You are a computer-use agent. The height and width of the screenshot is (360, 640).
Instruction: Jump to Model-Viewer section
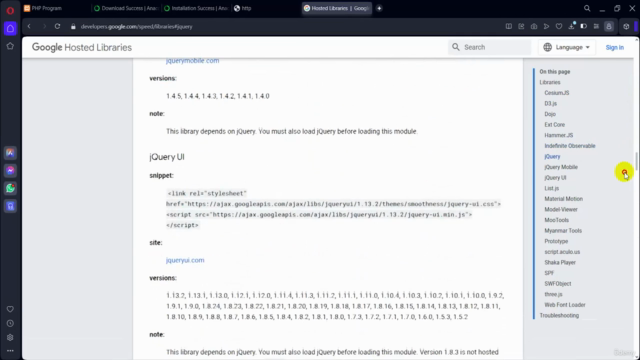561,209
